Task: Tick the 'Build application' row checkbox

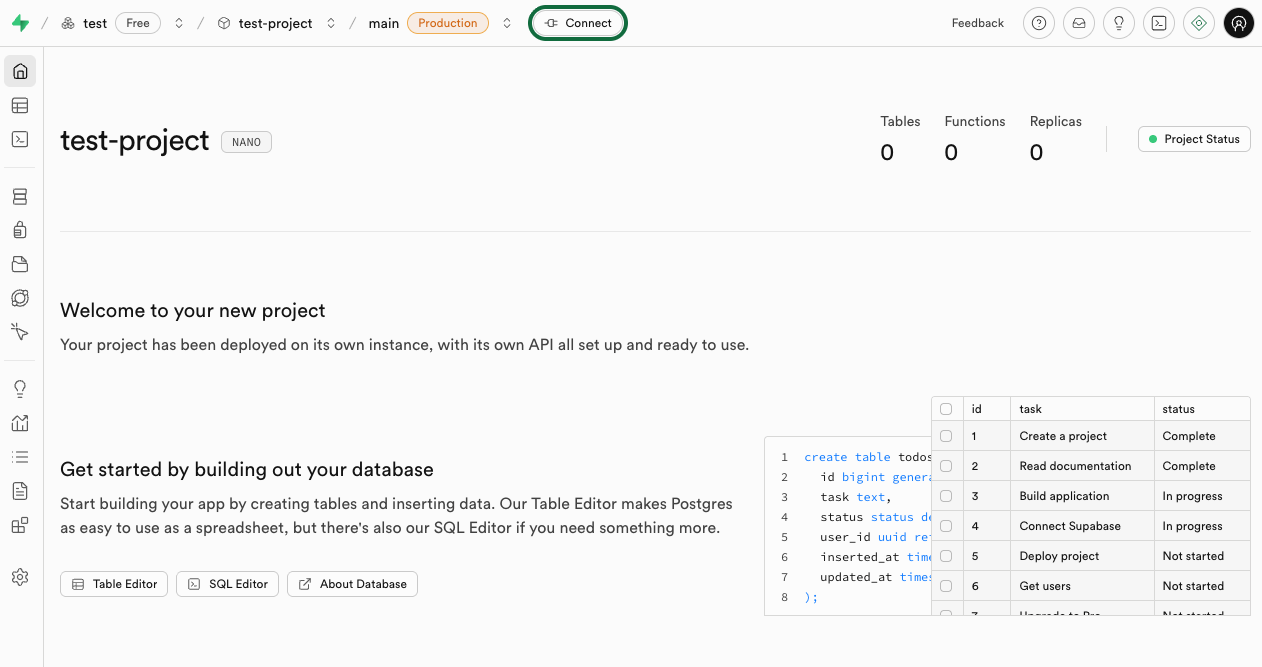Action: tap(946, 496)
